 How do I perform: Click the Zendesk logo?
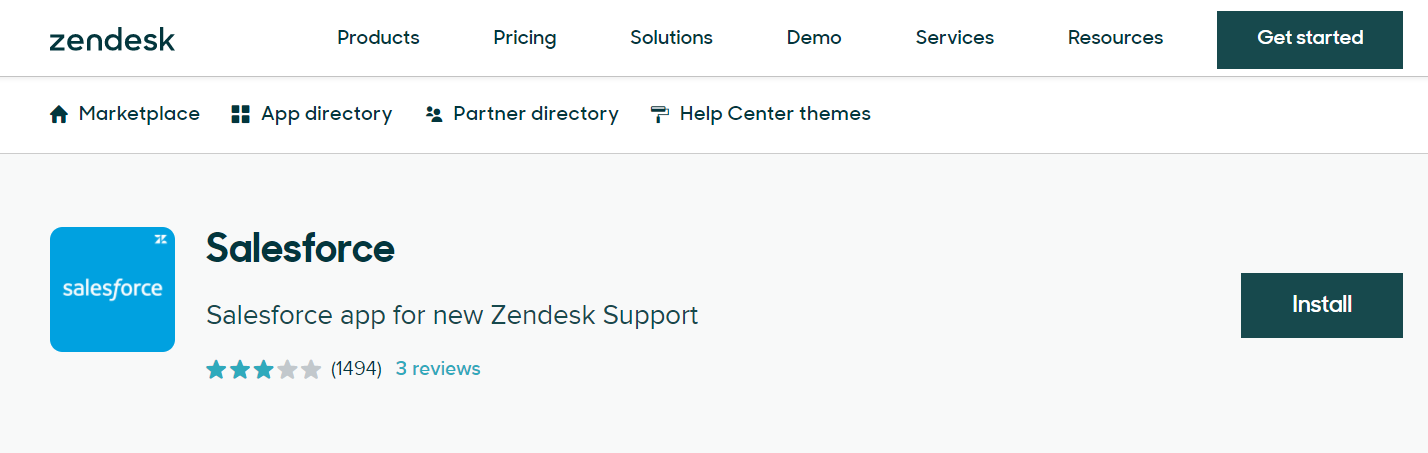112,40
